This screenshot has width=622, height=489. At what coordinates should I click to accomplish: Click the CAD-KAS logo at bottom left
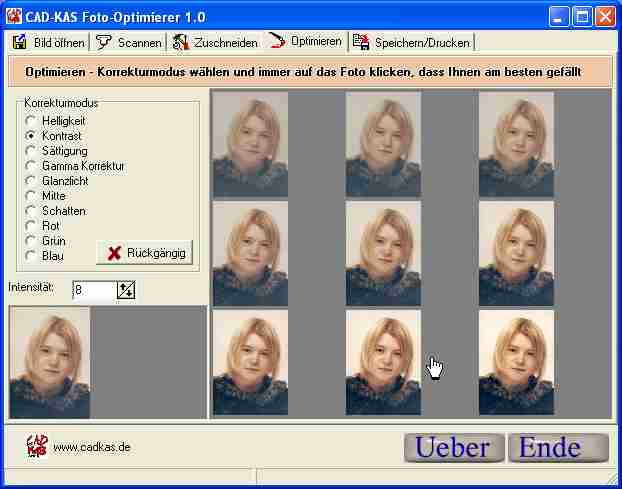[36, 445]
